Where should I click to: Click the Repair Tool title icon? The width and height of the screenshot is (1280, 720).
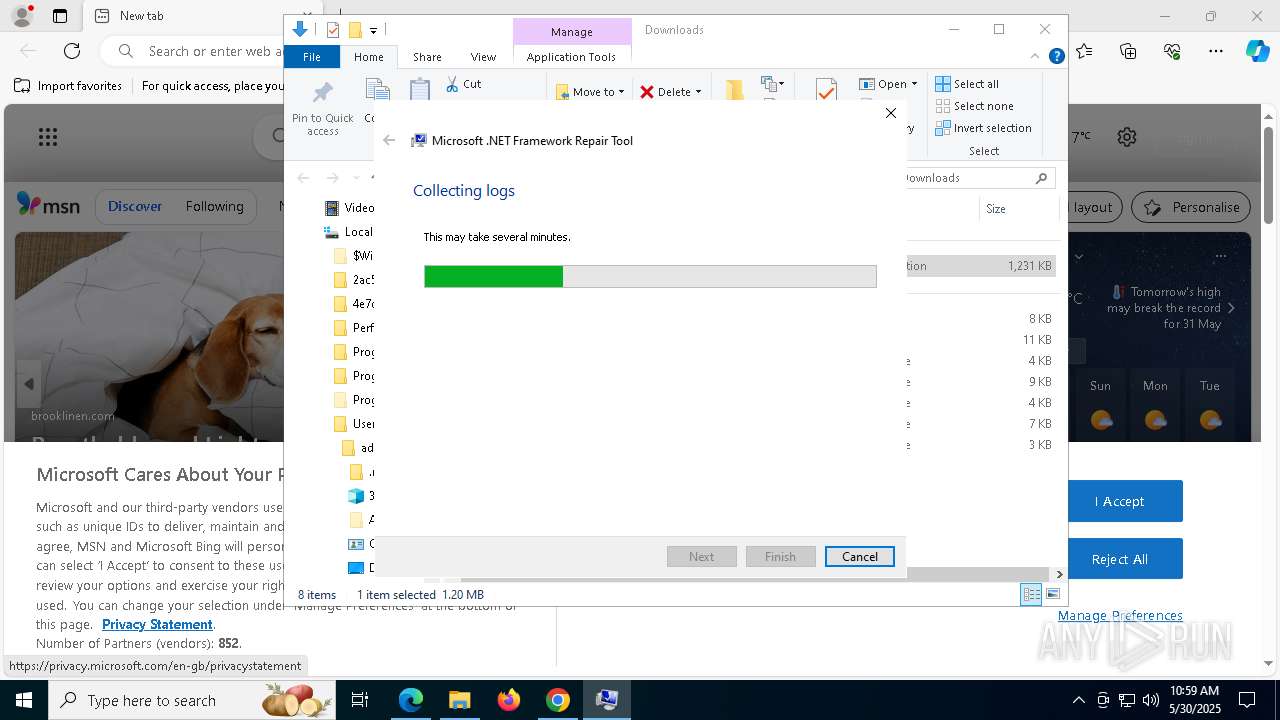tap(420, 141)
